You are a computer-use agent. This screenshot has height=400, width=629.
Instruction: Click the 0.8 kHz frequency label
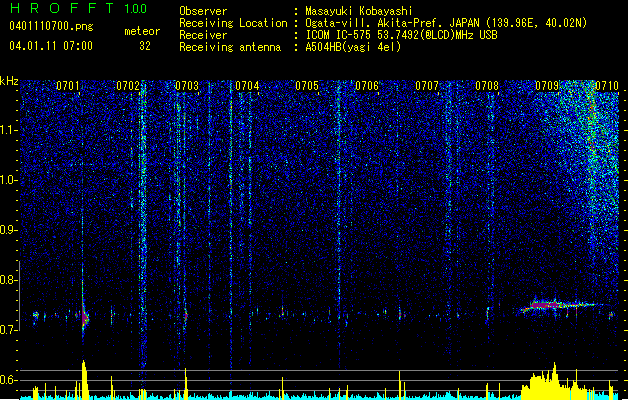(9, 280)
